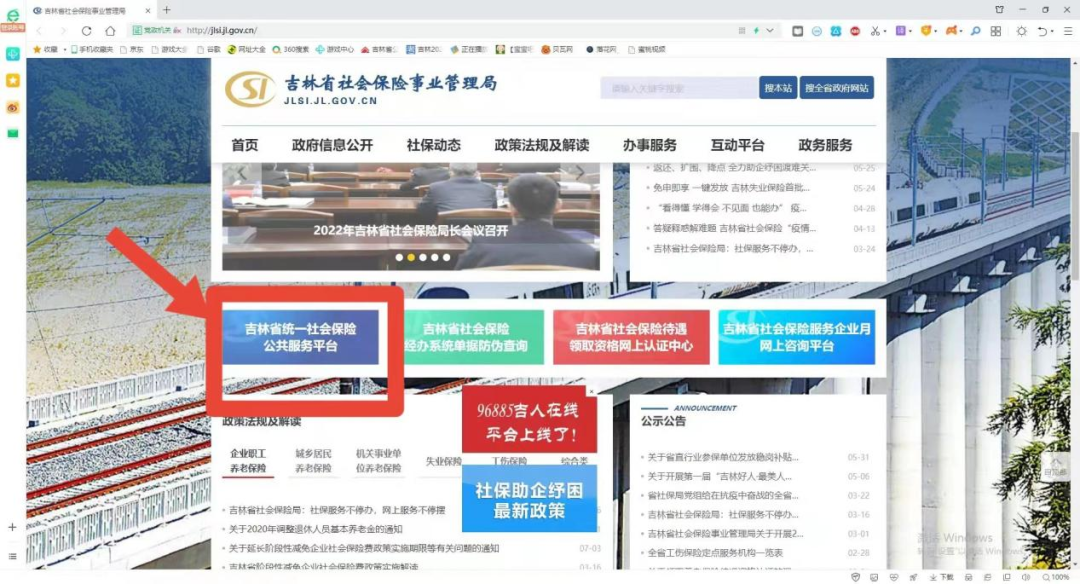The width and height of the screenshot is (1080, 584).
Task: Select the fourth carousel dot indicator
Action: [x=435, y=257]
